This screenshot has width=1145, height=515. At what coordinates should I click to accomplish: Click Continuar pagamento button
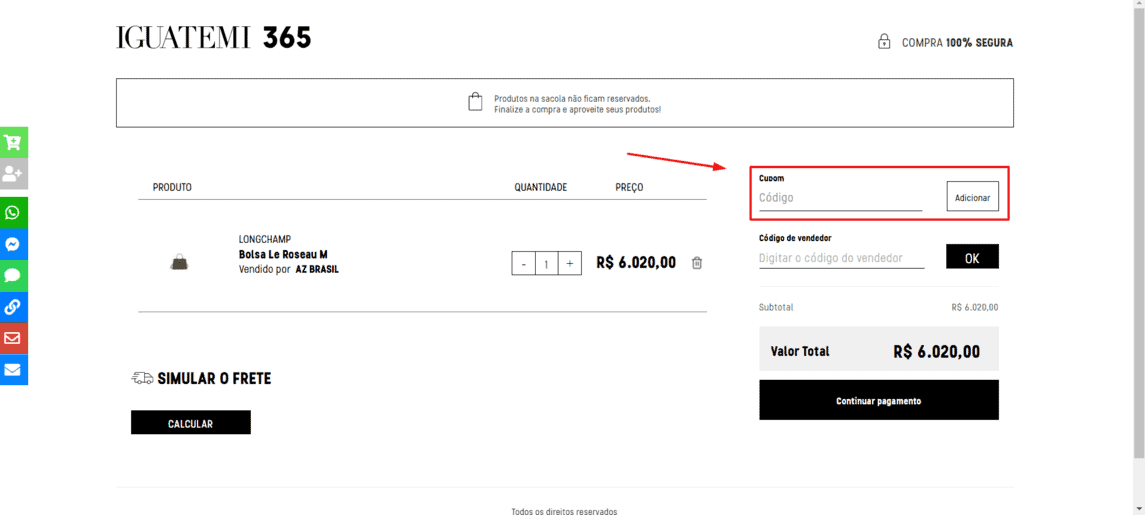point(878,400)
